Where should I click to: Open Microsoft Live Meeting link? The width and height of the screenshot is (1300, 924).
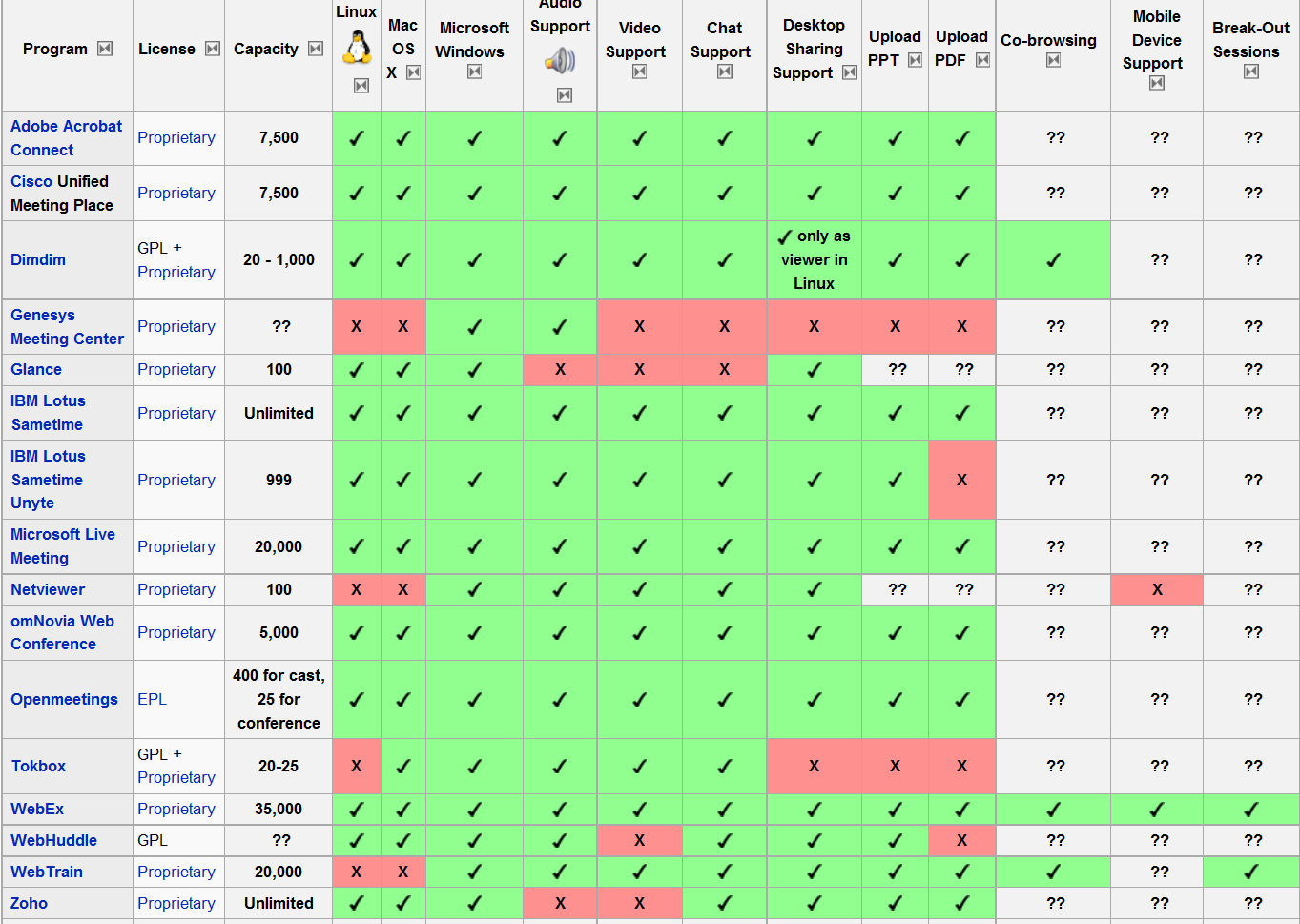point(62,546)
